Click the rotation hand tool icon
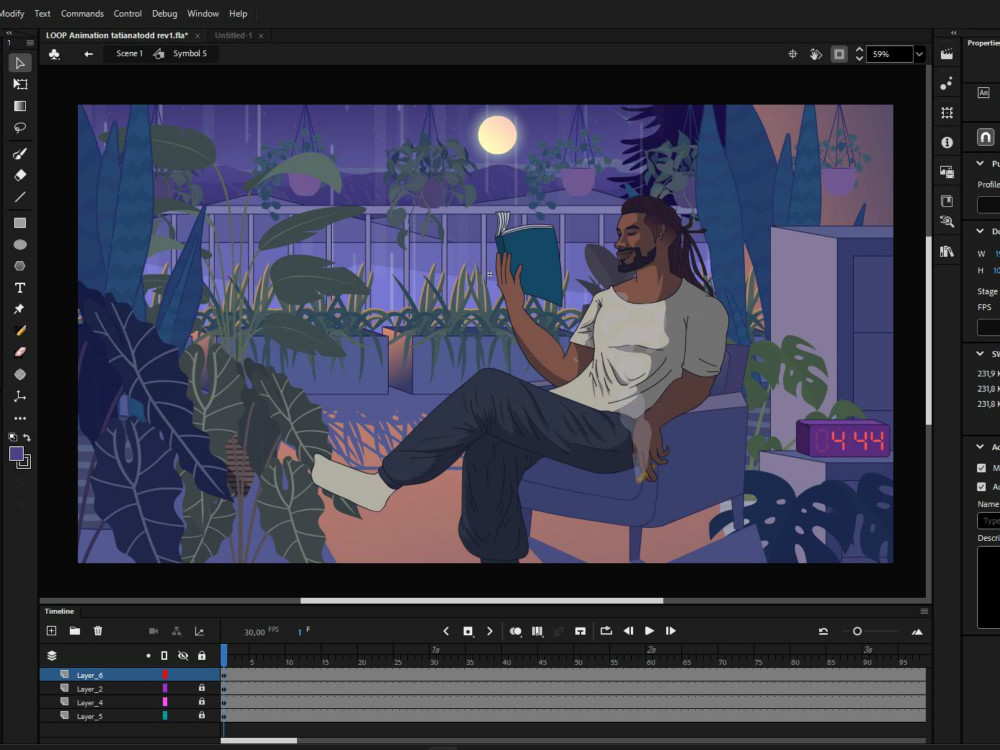Image resolution: width=1000 pixels, height=750 pixels. point(816,54)
